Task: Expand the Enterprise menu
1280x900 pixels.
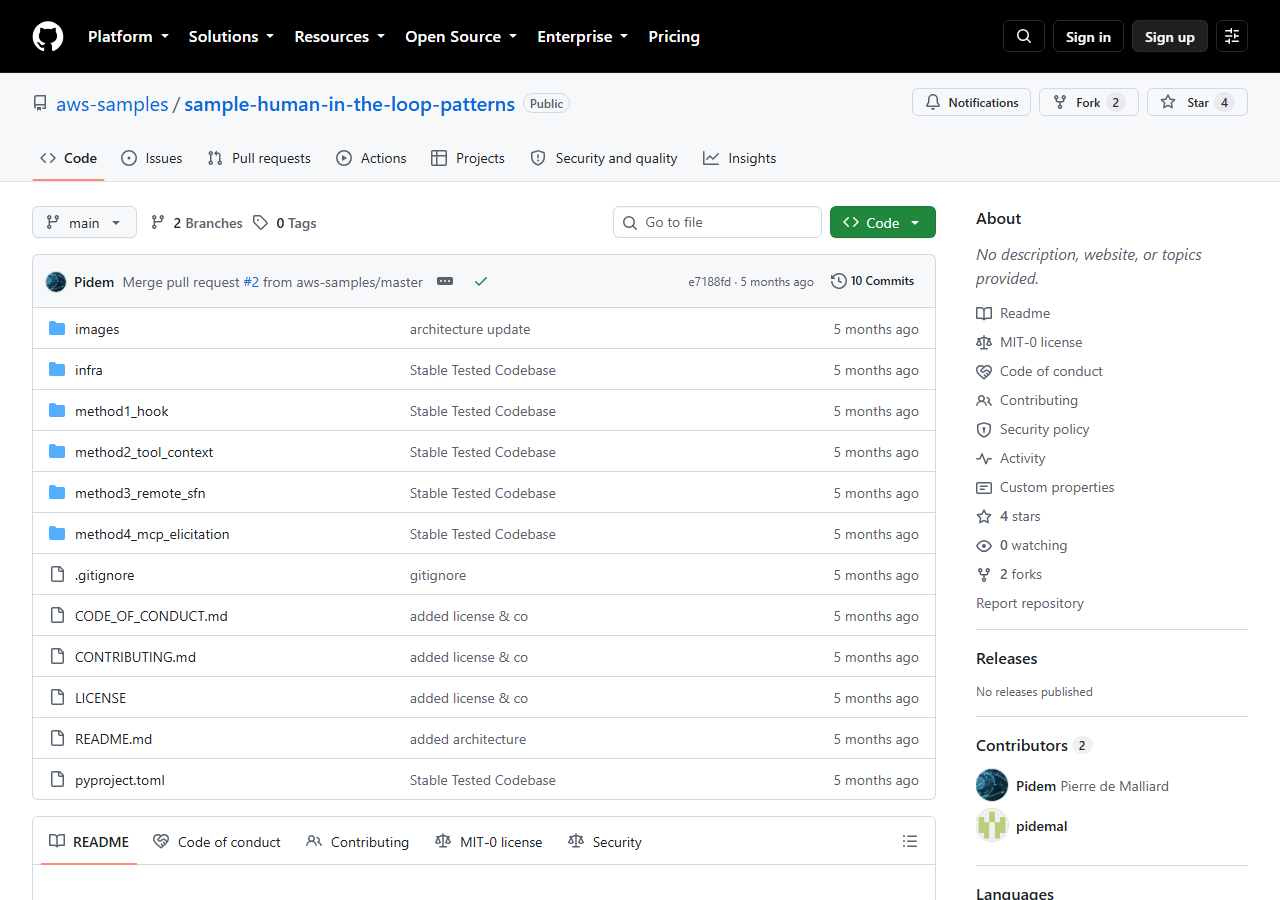Action: click(582, 36)
